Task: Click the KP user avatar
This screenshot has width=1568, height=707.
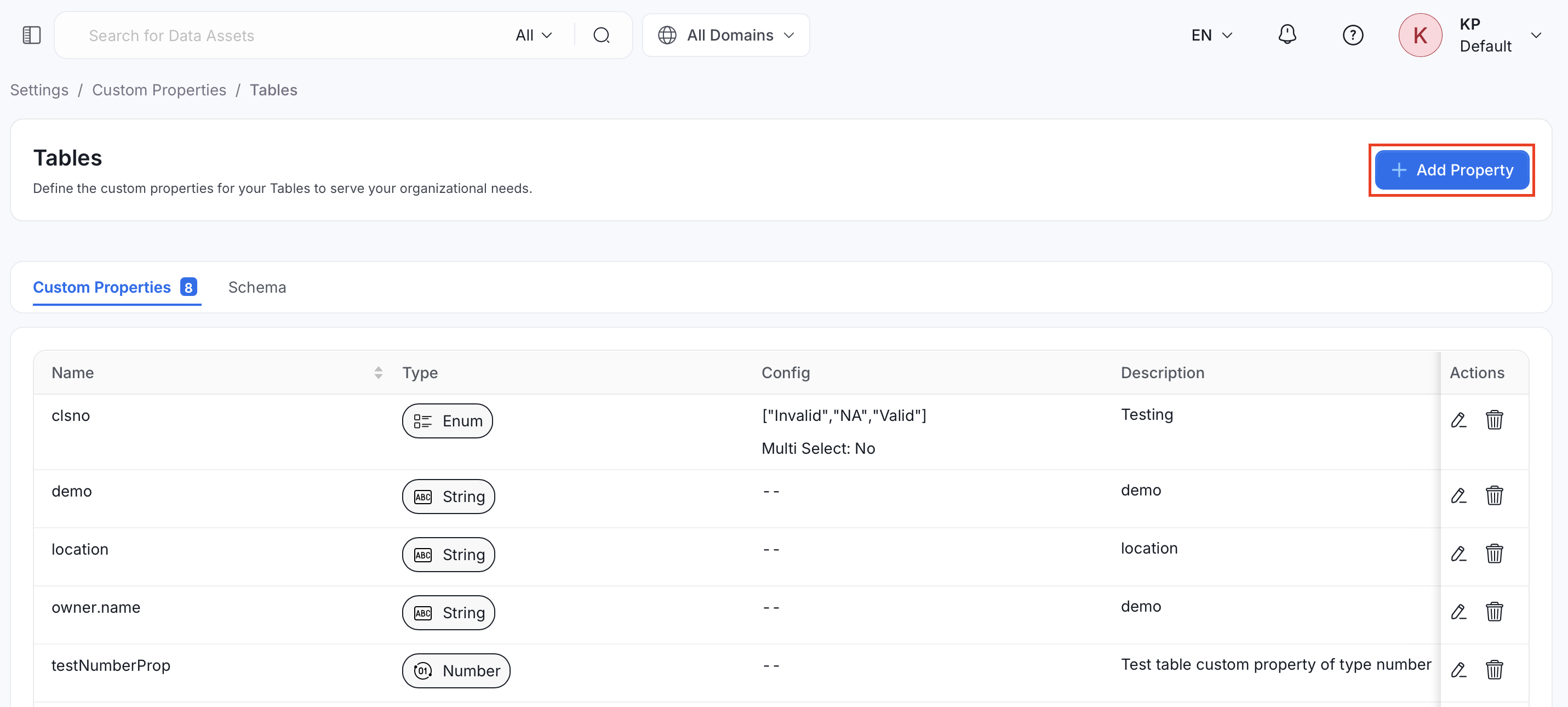Action: coord(1420,35)
